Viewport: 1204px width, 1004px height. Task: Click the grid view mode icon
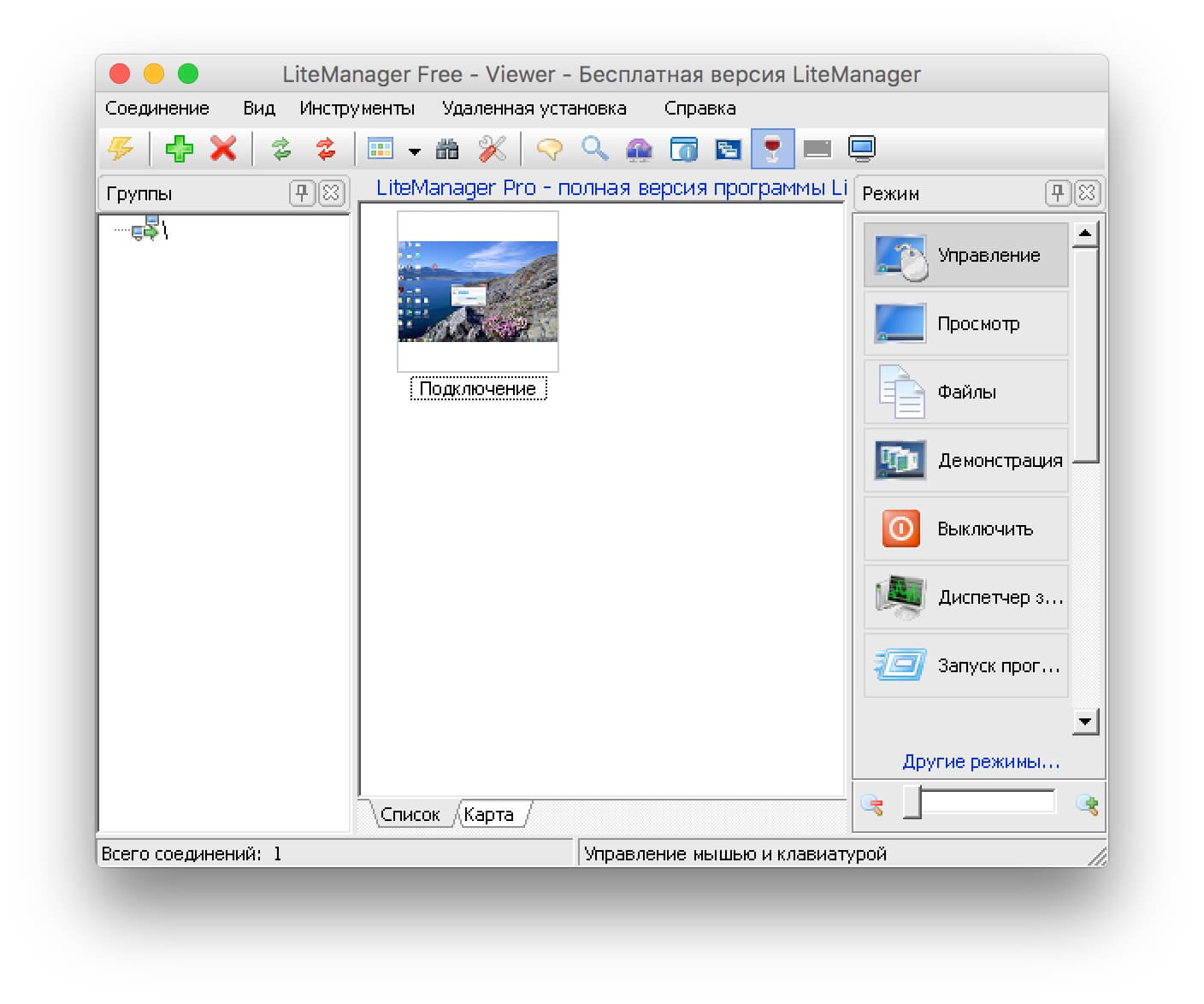(381, 149)
